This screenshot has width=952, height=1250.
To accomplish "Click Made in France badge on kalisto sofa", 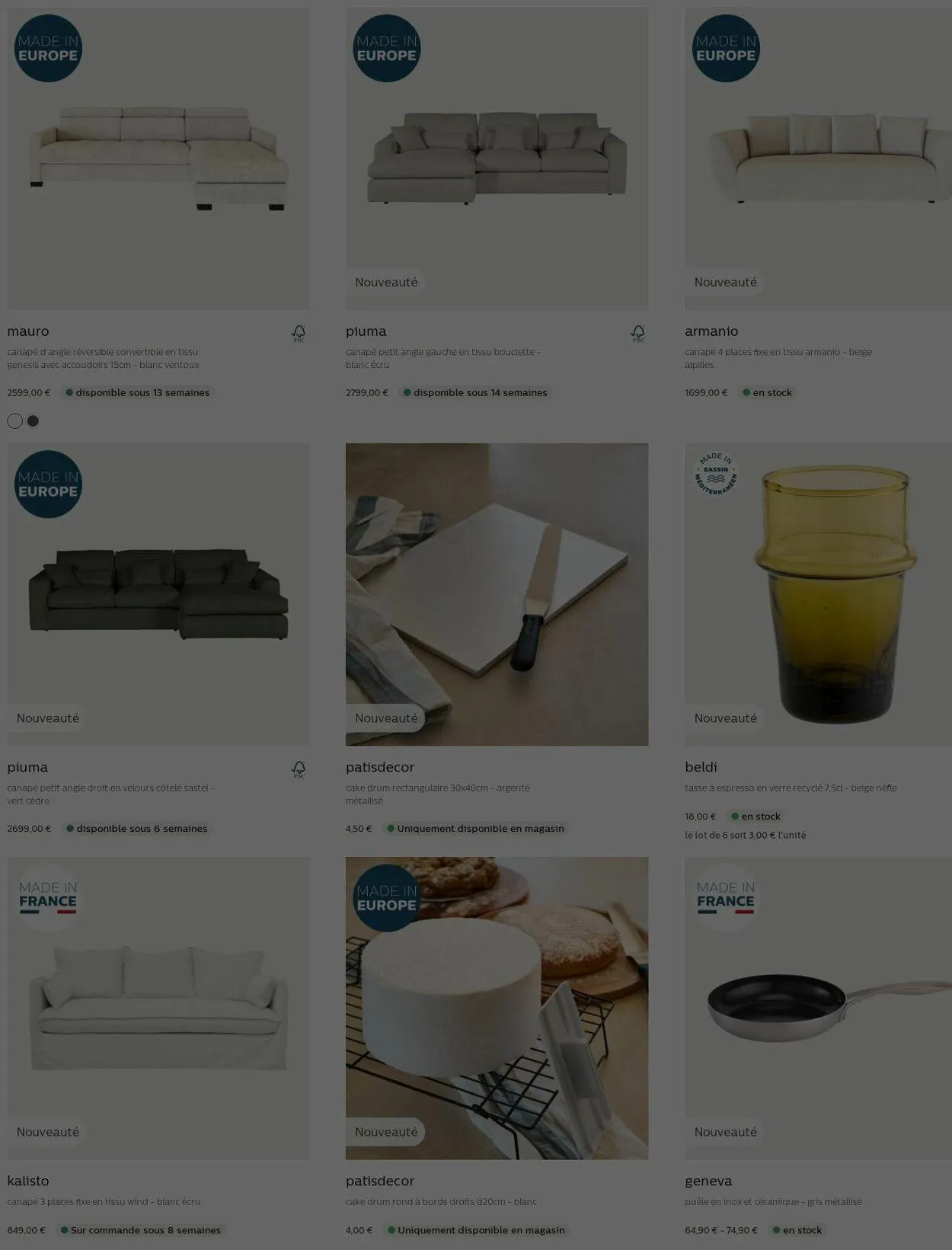I will coord(48,897).
